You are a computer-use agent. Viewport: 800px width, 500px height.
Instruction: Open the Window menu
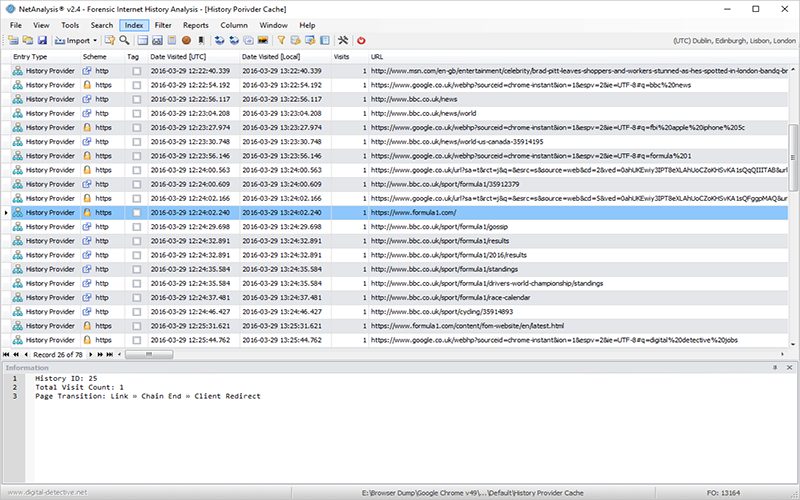pyautogui.click(x=273, y=25)
